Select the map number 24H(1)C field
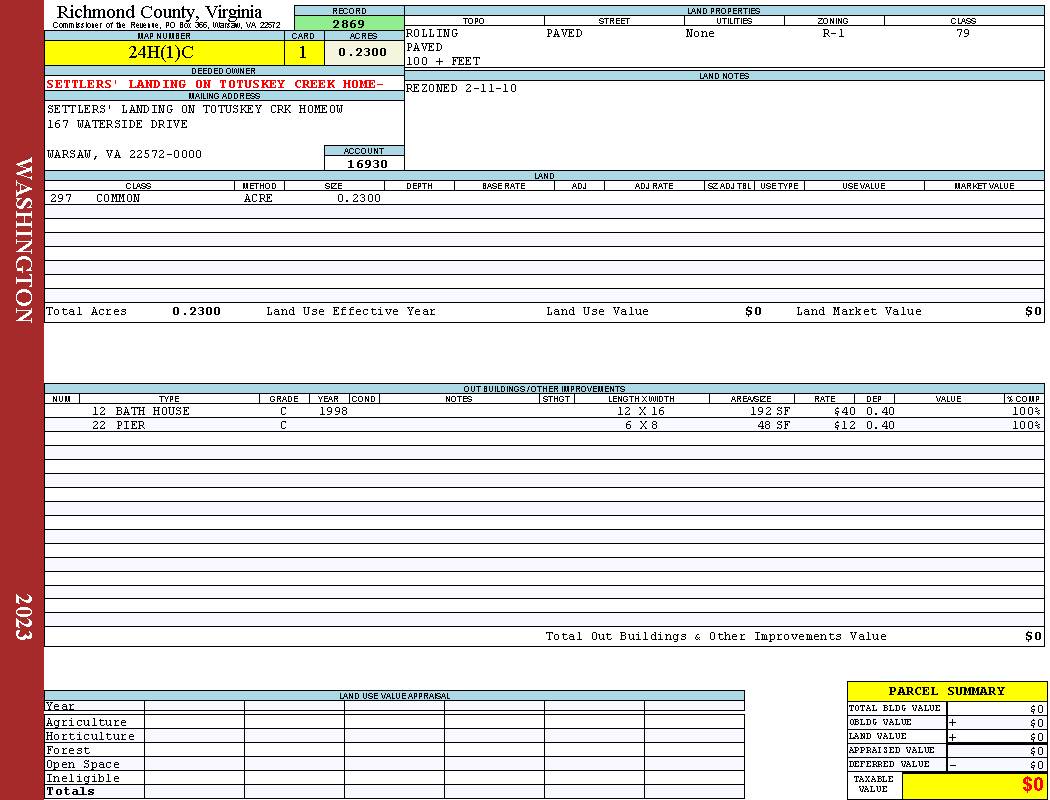Screen dimensions: 1050x800 (x=164, y=53)
